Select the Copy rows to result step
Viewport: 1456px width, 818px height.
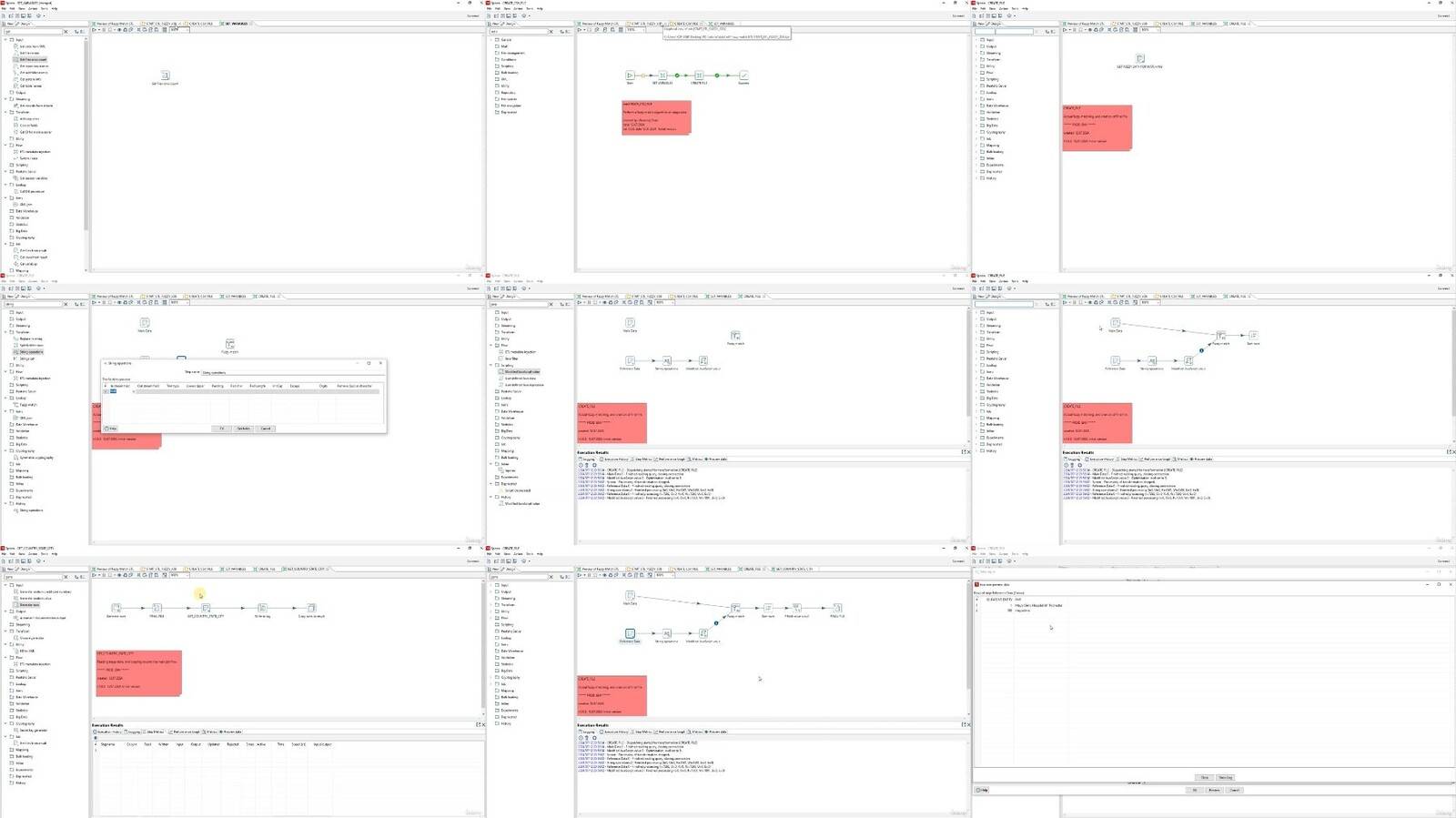311,608
